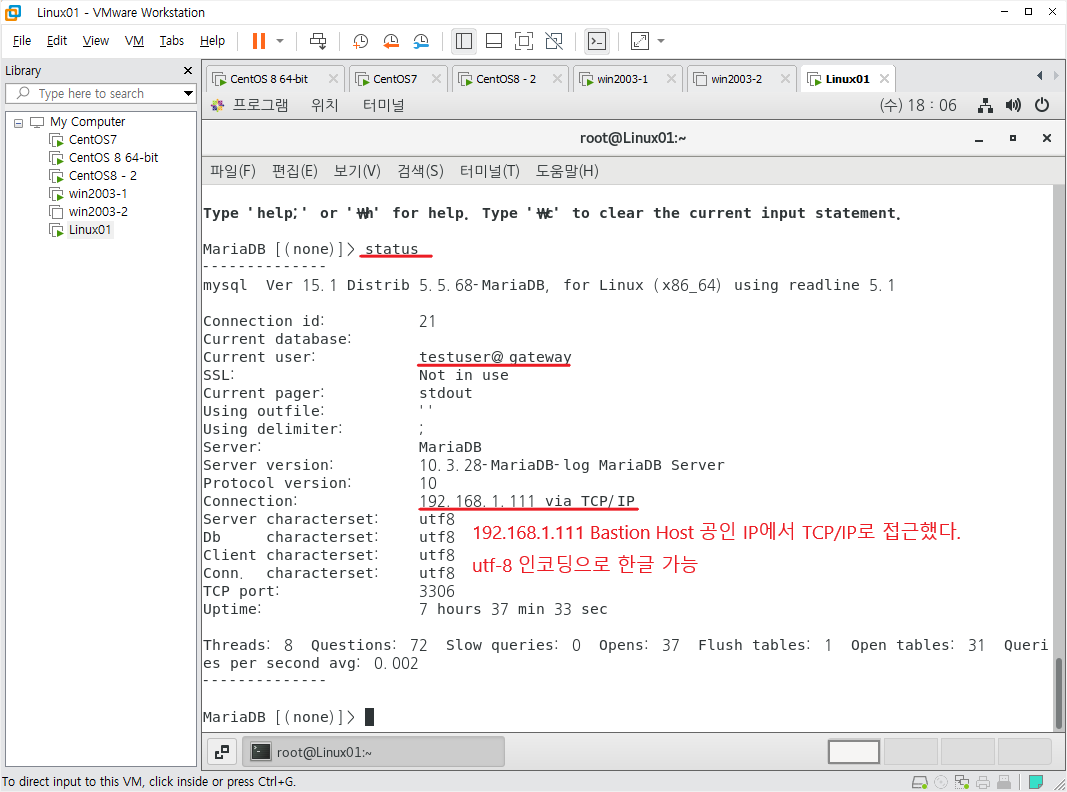Revert the VM to its previous snapshot
This screenshot has height=792, width=1067.
tap(391, 41)
